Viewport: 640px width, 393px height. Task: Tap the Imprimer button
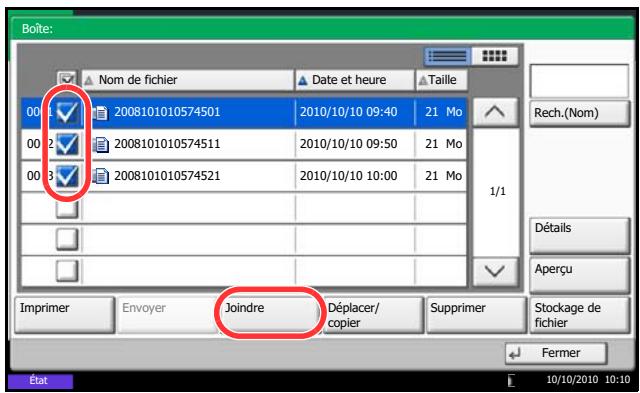(64, 315)
